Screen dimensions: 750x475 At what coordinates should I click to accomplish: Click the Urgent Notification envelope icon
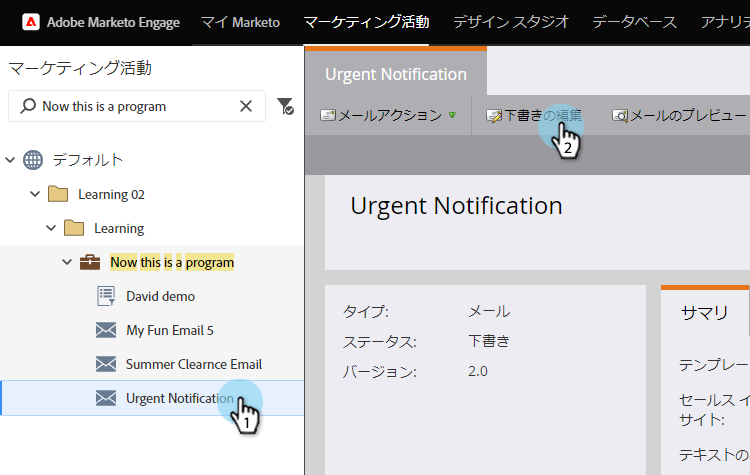pos(106,398)
